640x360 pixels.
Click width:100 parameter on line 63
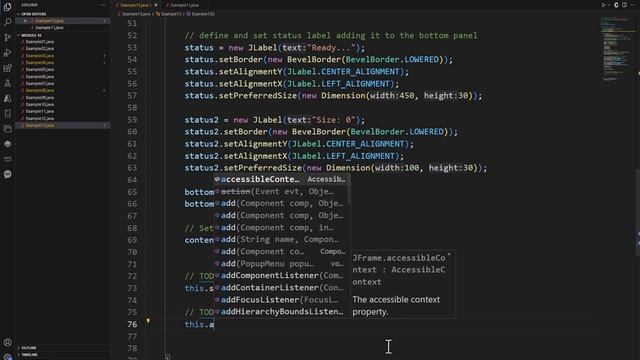pos(397,168)
